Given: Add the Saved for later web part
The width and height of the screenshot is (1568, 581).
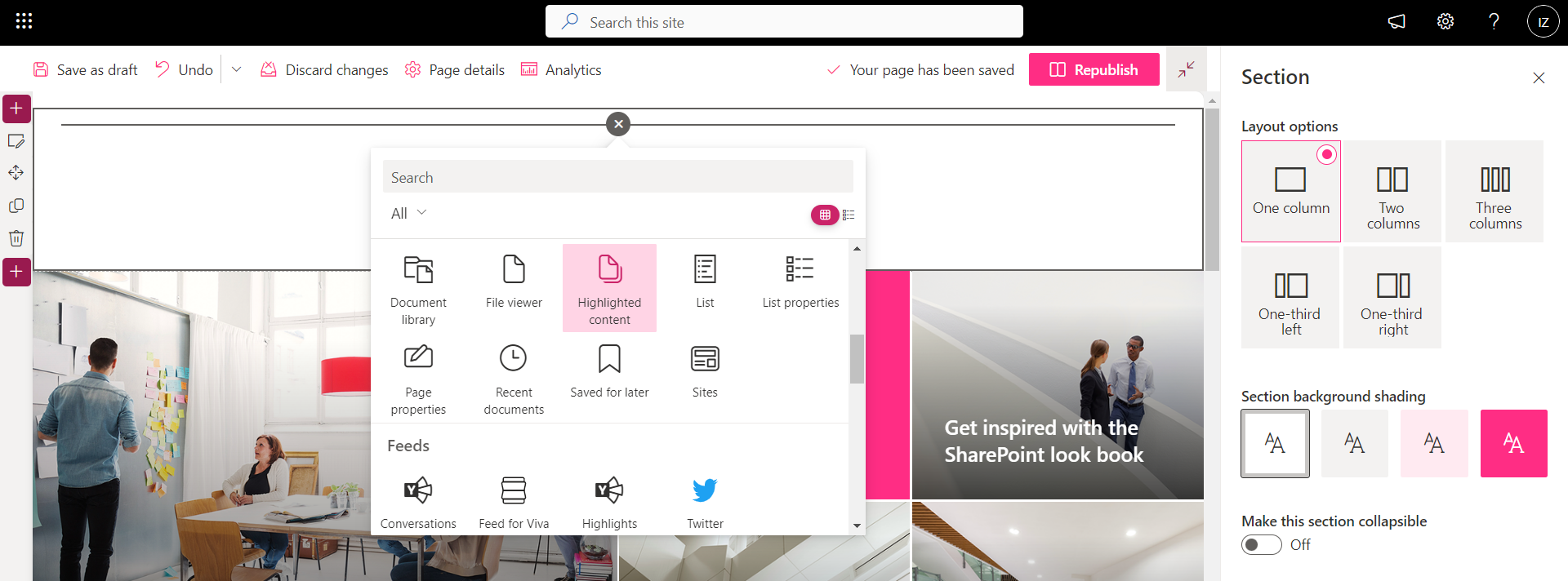Looking at the screenshot, I should pos(609,370).
